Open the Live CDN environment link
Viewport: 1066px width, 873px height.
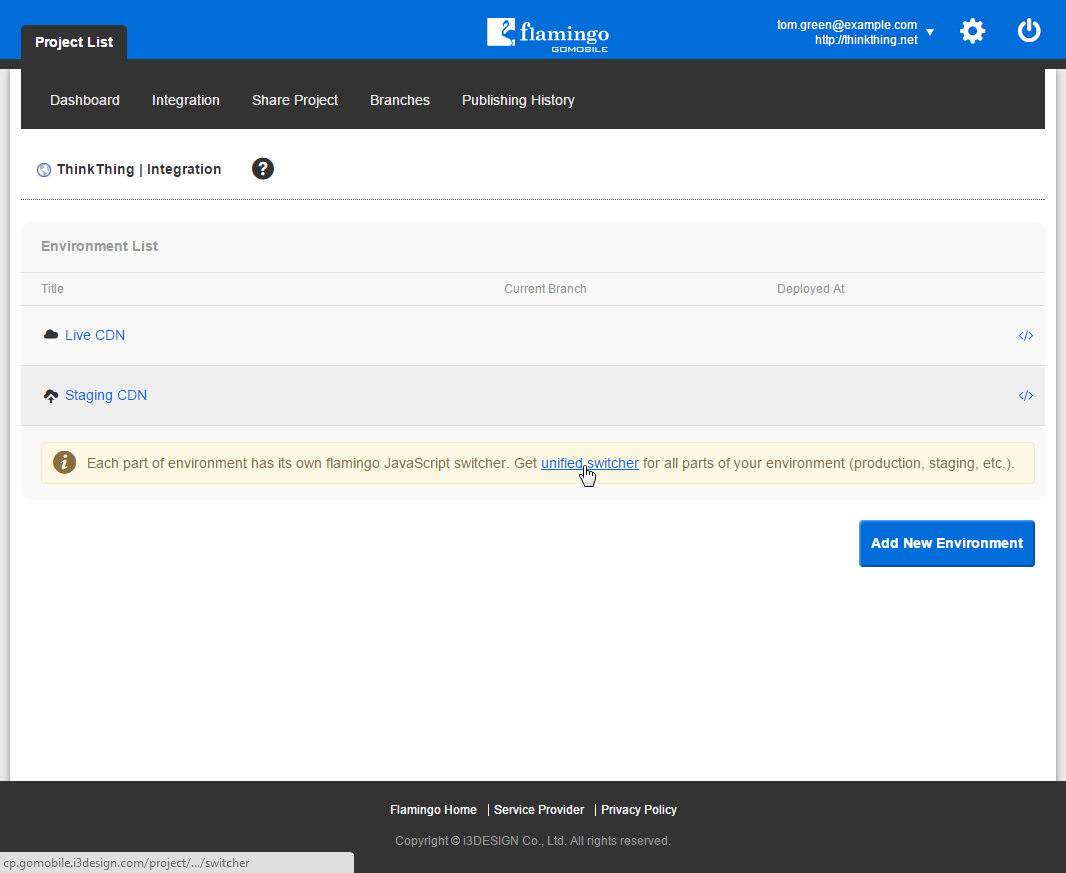[95, 335]
